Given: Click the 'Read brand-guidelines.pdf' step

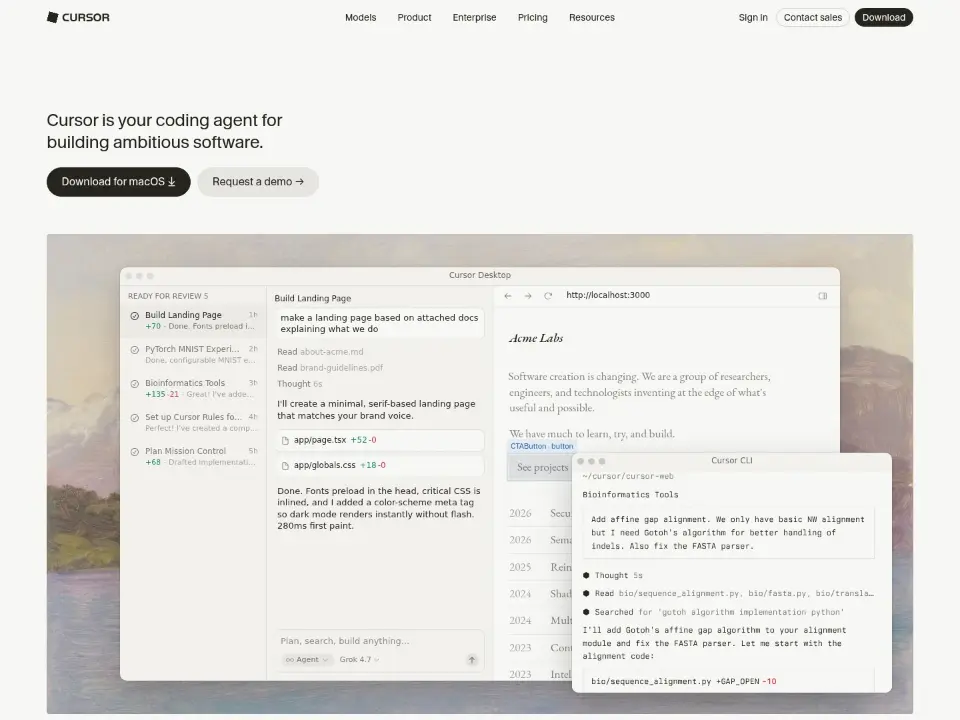Looking at the screenshot, I should (330, 368).
